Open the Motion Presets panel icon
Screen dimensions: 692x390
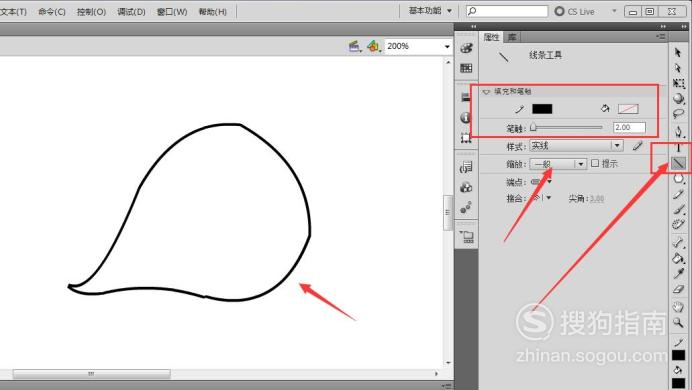click(466, 207)
